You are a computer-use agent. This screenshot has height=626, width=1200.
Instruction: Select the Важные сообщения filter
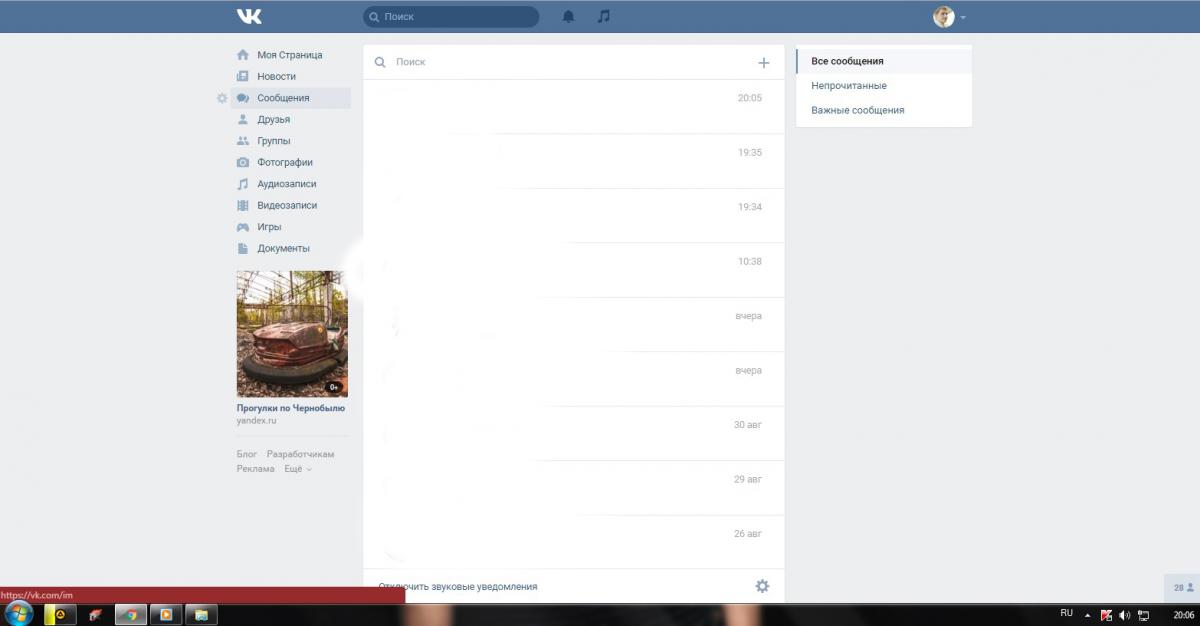[x=884, y=110]
